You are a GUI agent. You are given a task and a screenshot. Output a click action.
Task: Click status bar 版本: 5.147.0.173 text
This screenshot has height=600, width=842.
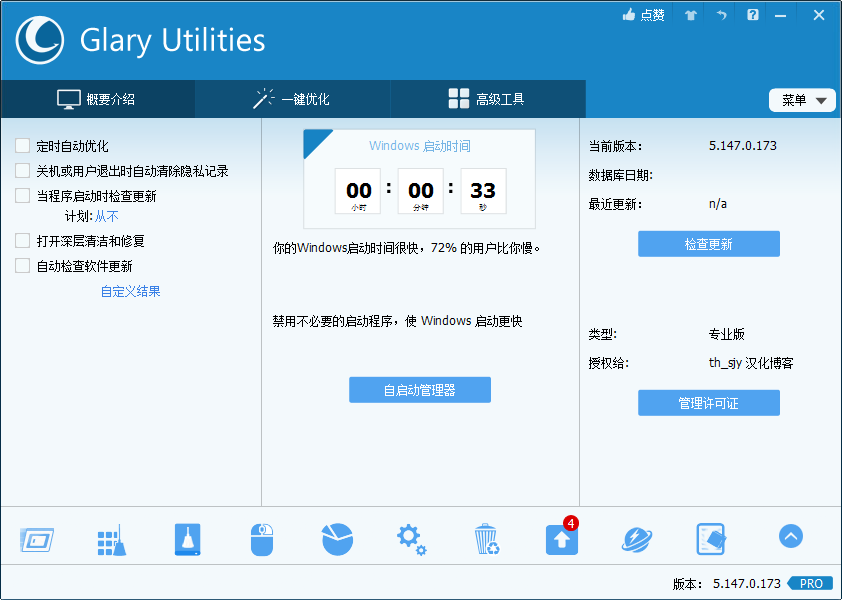click(x=727, y=583)
